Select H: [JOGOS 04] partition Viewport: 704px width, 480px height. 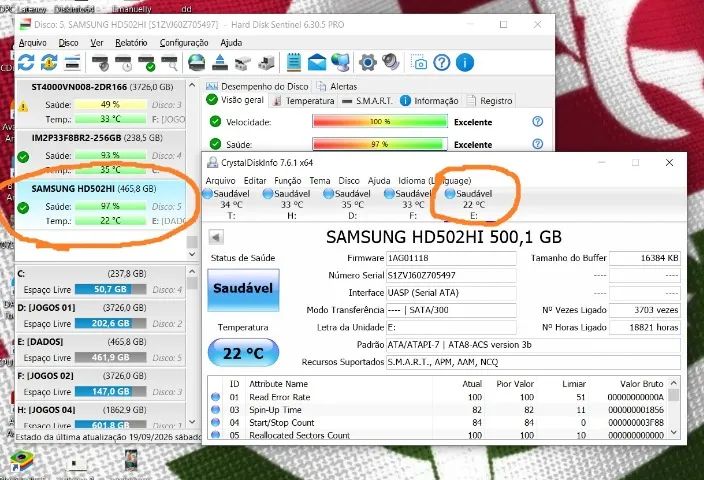100,416
